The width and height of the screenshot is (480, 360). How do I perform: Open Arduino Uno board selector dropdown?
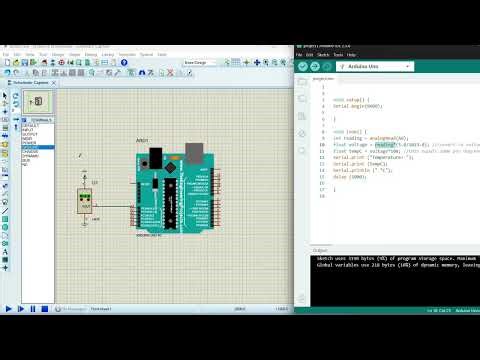(375, 67)
